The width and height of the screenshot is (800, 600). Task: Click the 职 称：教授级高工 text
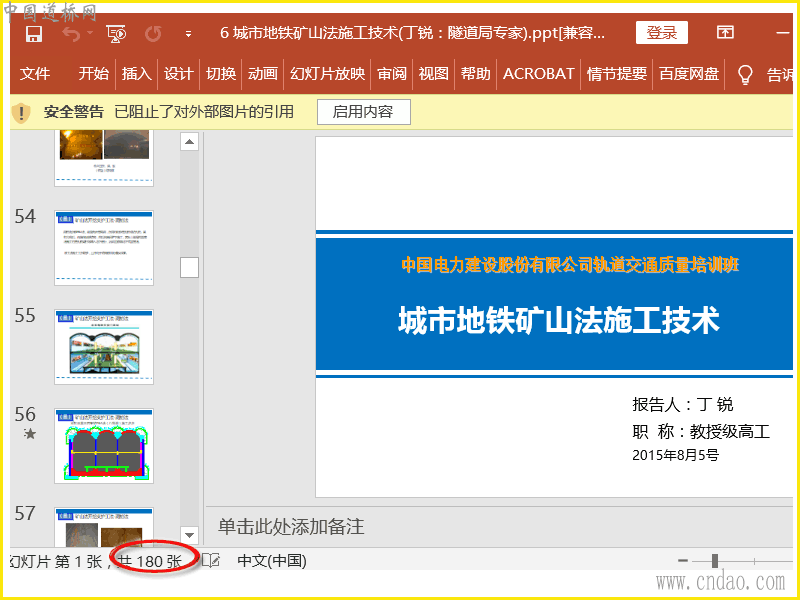point(701,432)
